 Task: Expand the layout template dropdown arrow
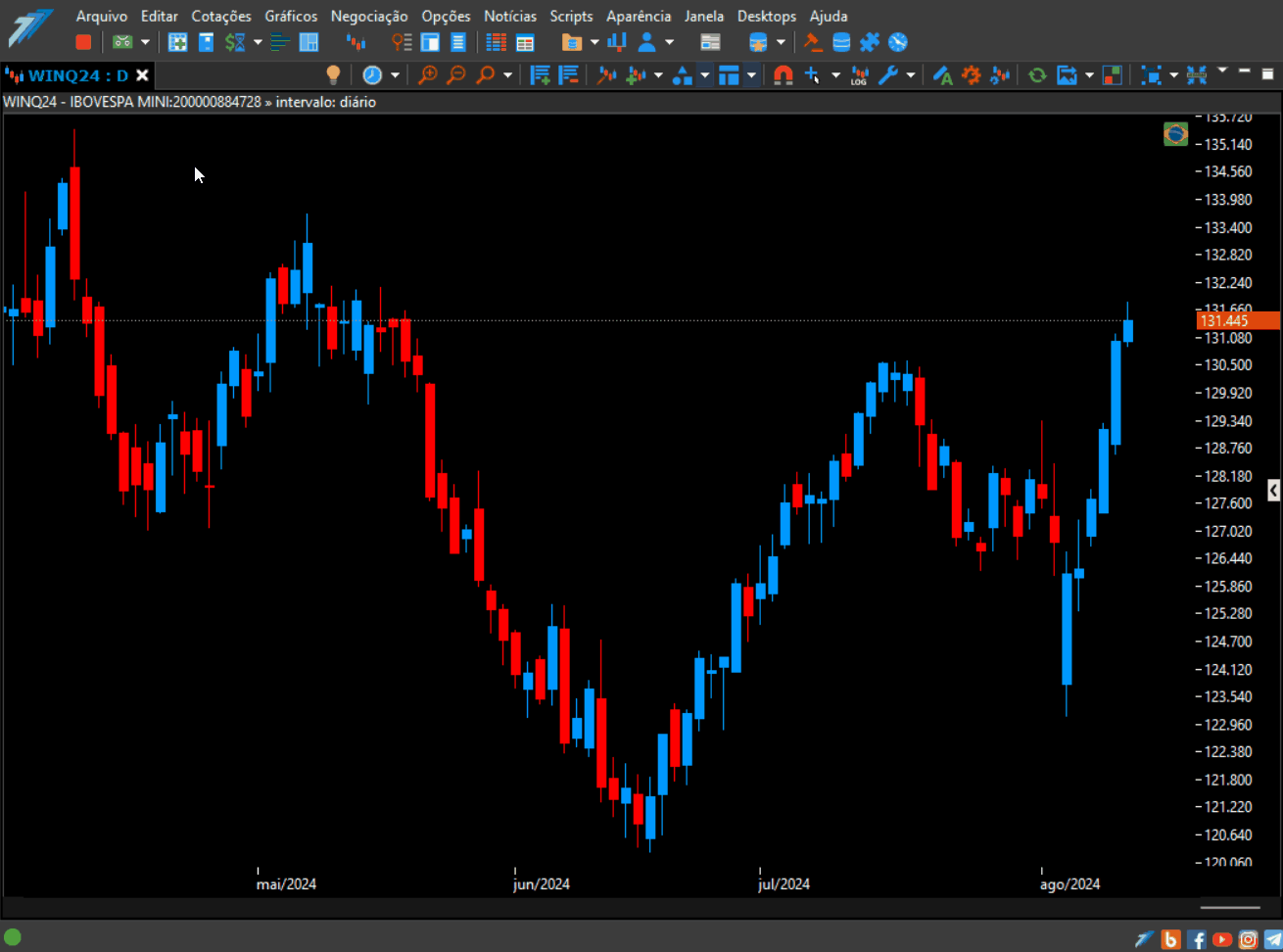[751, 74]
